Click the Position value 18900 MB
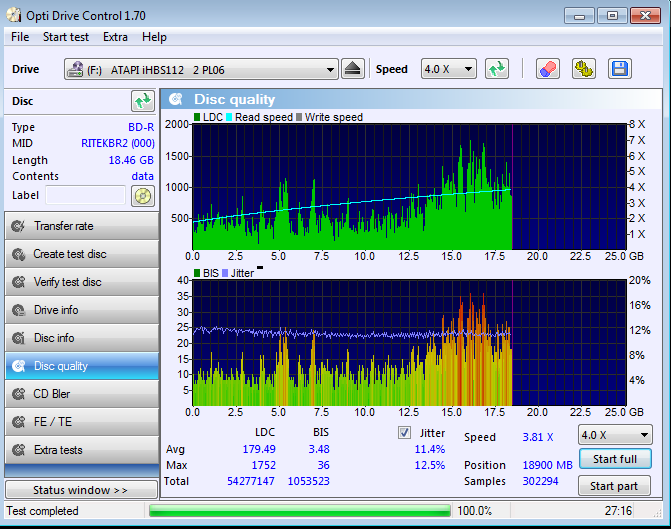The height and width of the screenshot is (529, 672). 548,465
